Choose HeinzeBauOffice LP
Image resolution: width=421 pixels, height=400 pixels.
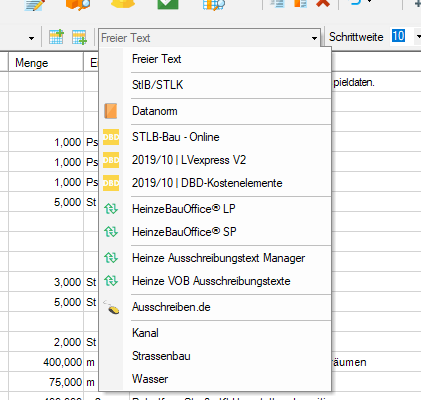(x=215, y=209)
